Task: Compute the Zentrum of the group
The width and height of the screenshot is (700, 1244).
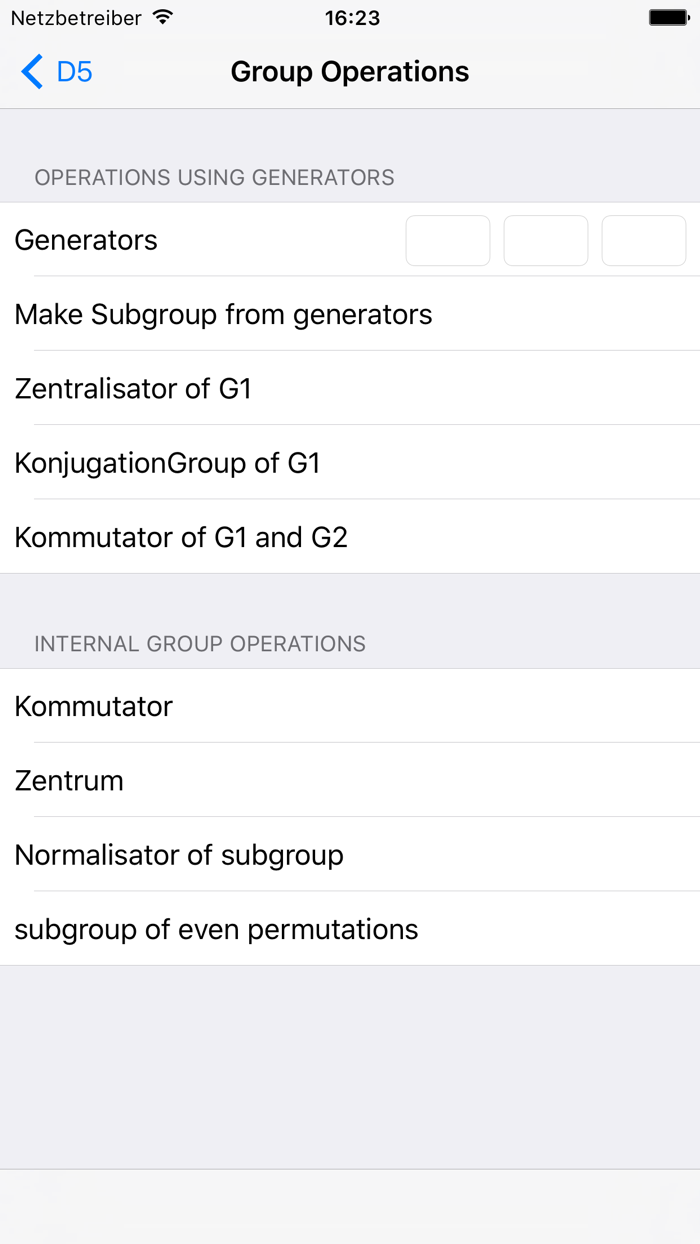Action: [69, 780]
